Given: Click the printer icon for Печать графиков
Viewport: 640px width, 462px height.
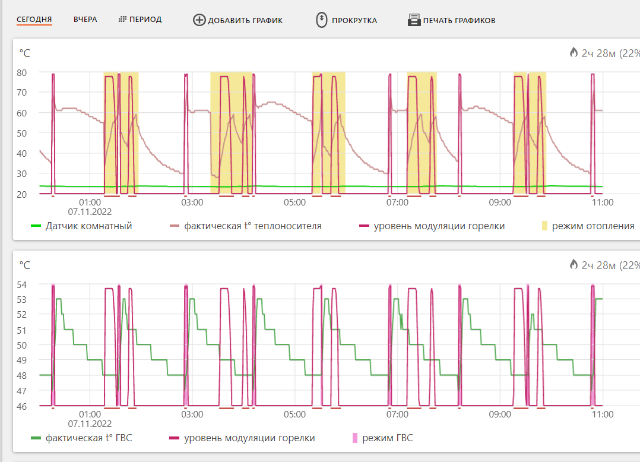Looking at the screenshot, I should [x=414, y=20].
